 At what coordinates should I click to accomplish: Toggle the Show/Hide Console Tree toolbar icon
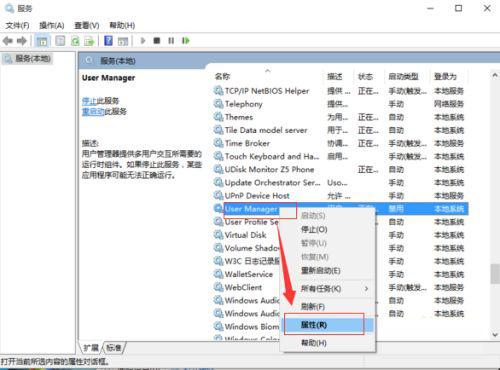click(42, 41)
